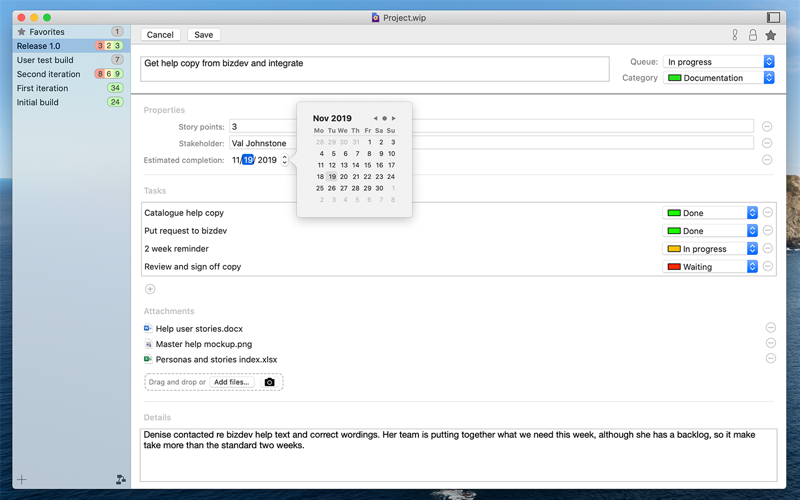Open status dropdown for 2 week reminder
Image resolution: width=800 pixels, height=500 pixels.
[x=710, y=248]
